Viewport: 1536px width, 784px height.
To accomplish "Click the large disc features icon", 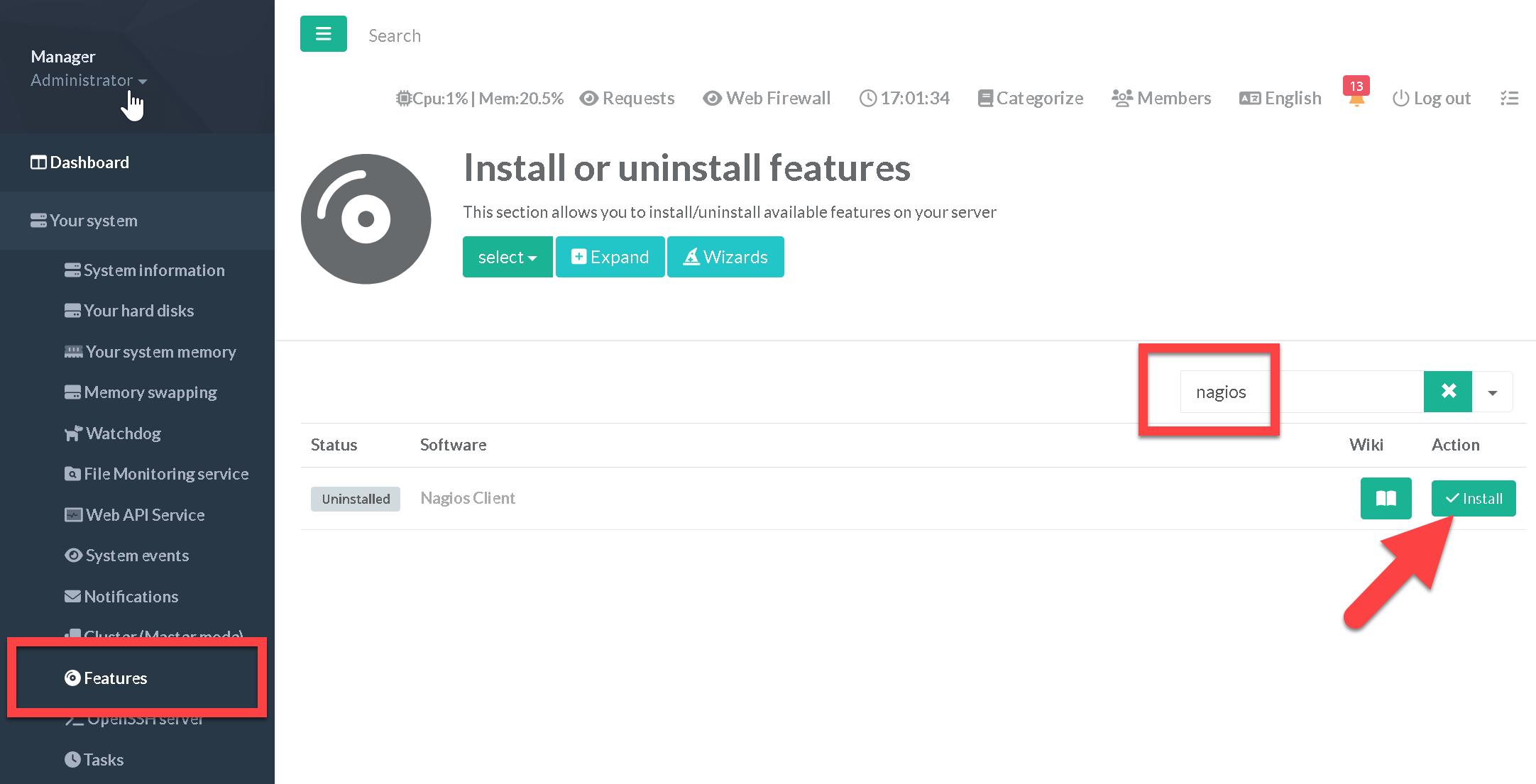I will click(366, 219).
